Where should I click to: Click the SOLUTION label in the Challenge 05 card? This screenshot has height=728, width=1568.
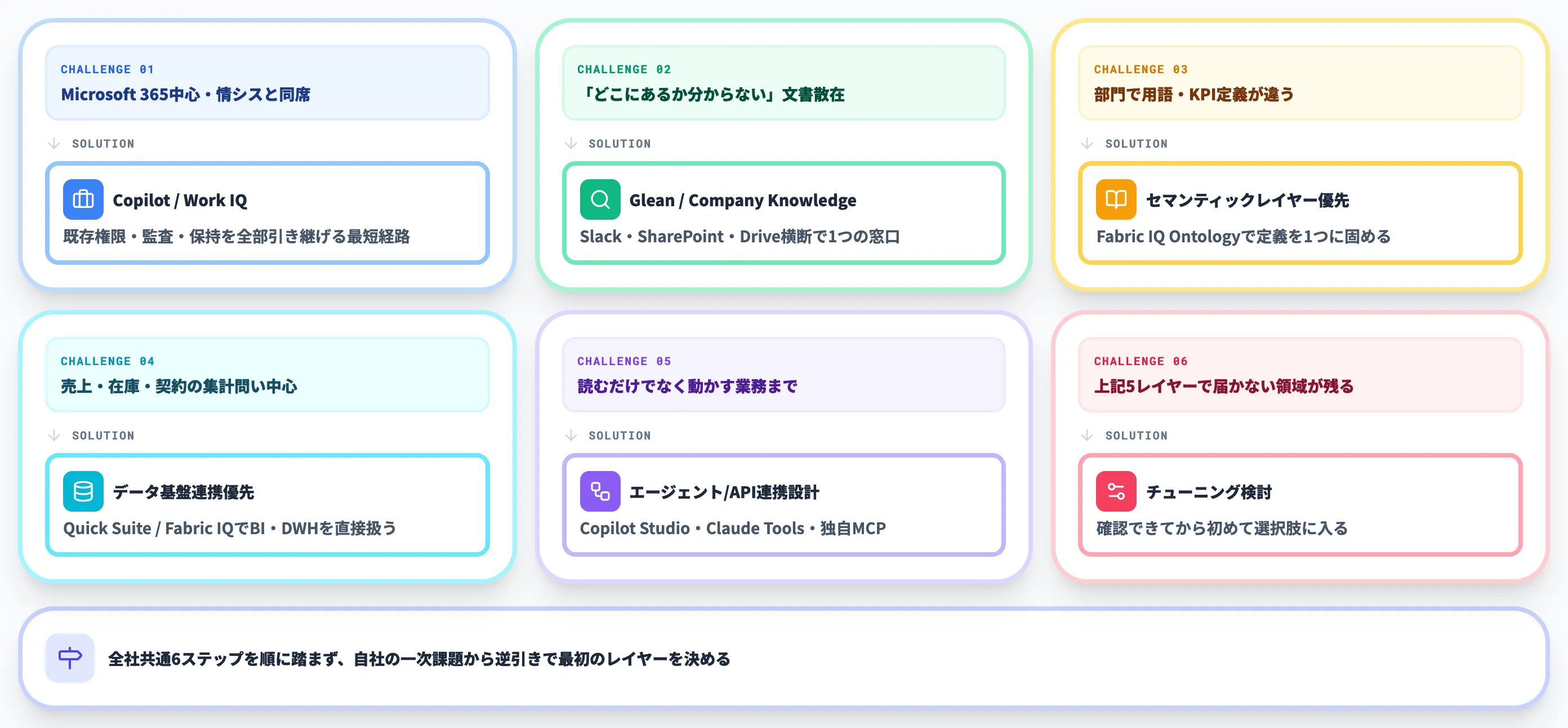[620, 436]
